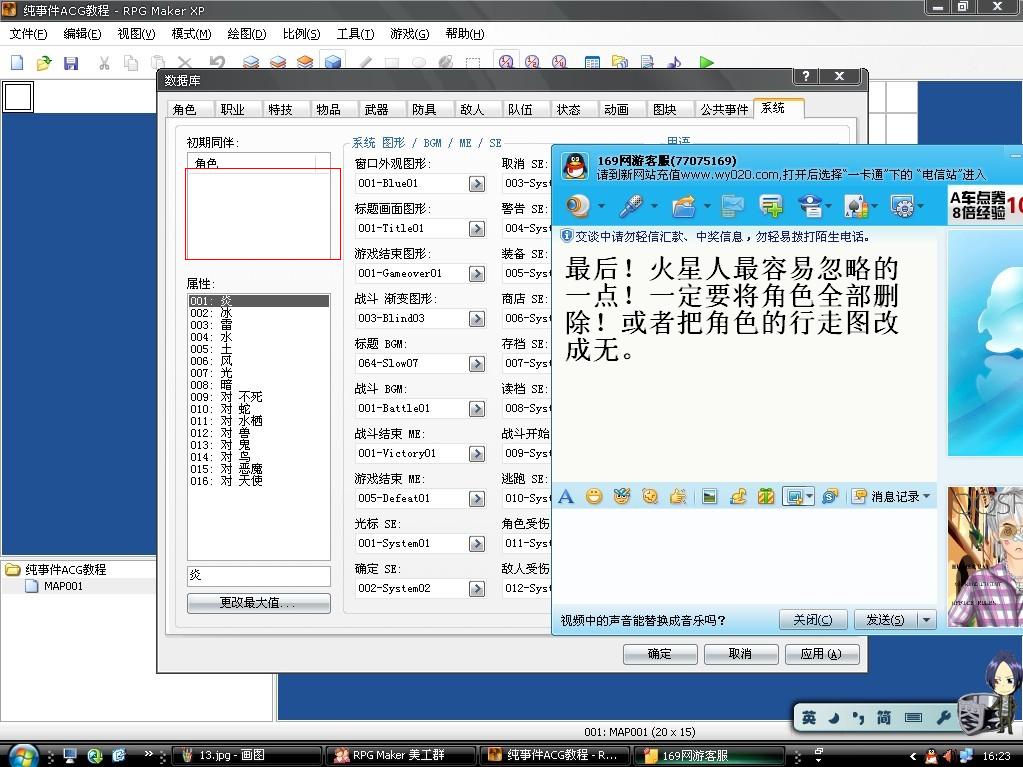
Task: Save the project with the floppy disk icon
Action: [70, 63]
